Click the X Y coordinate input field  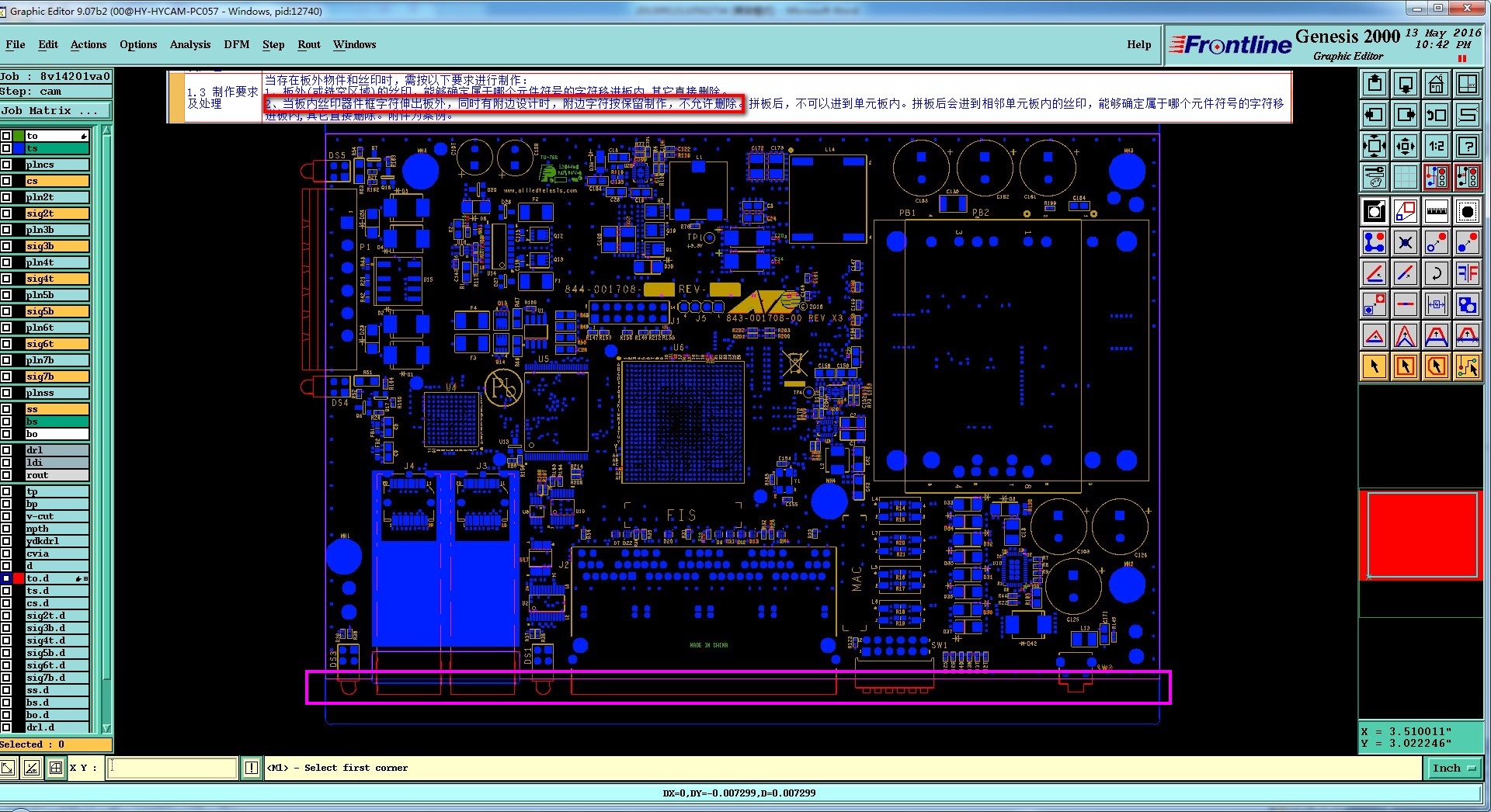click(172, 768)
